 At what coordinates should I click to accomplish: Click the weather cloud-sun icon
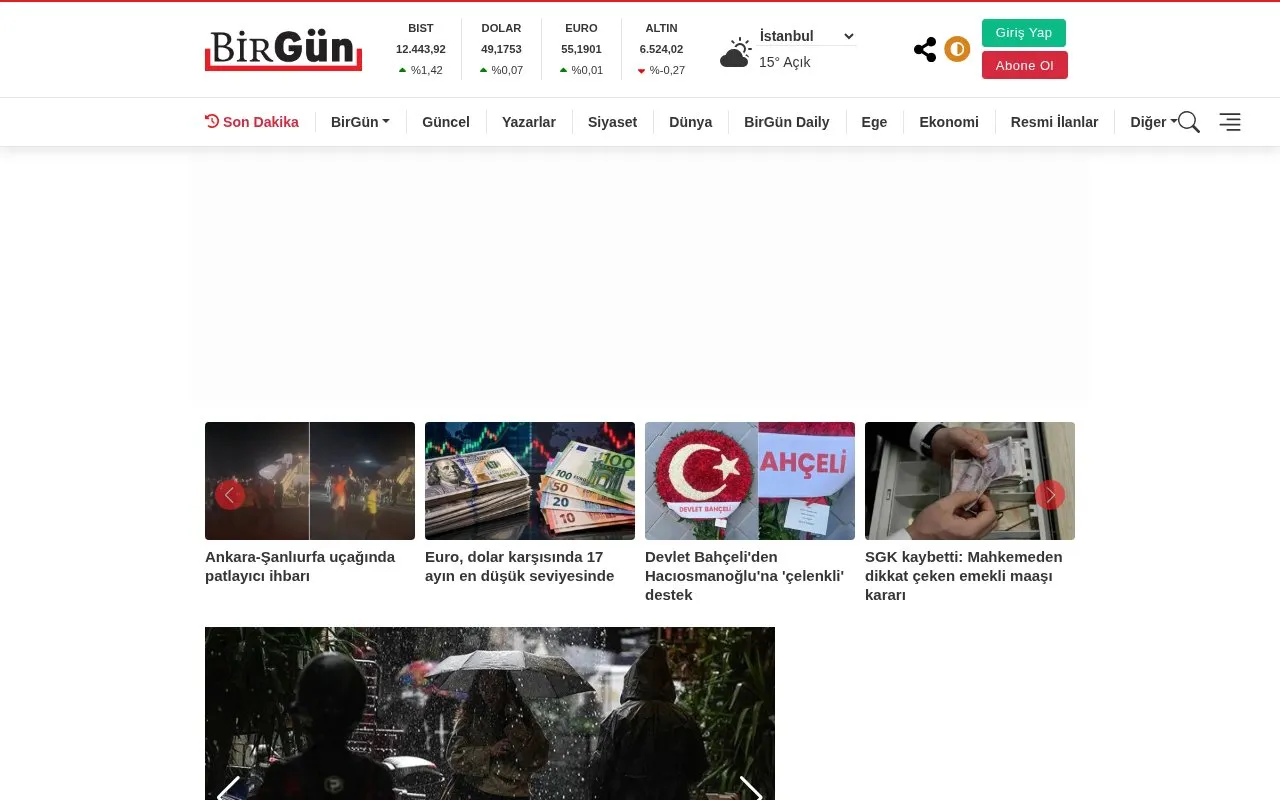(736, 52)
